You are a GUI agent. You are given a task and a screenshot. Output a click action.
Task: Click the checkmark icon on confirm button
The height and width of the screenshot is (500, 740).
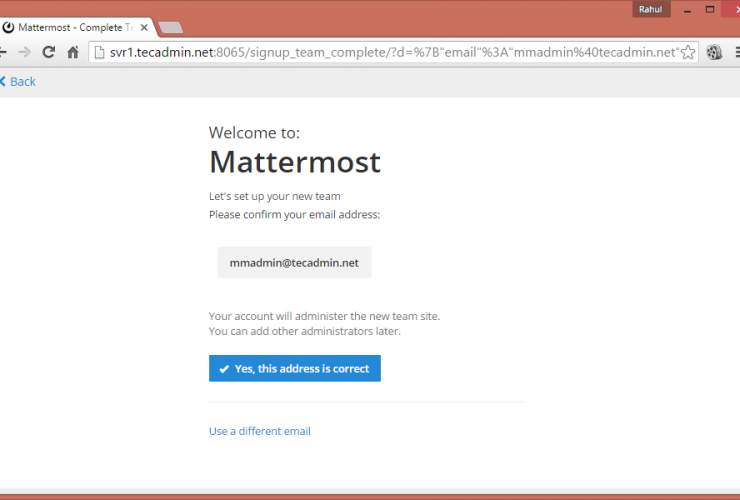point(224,369)
